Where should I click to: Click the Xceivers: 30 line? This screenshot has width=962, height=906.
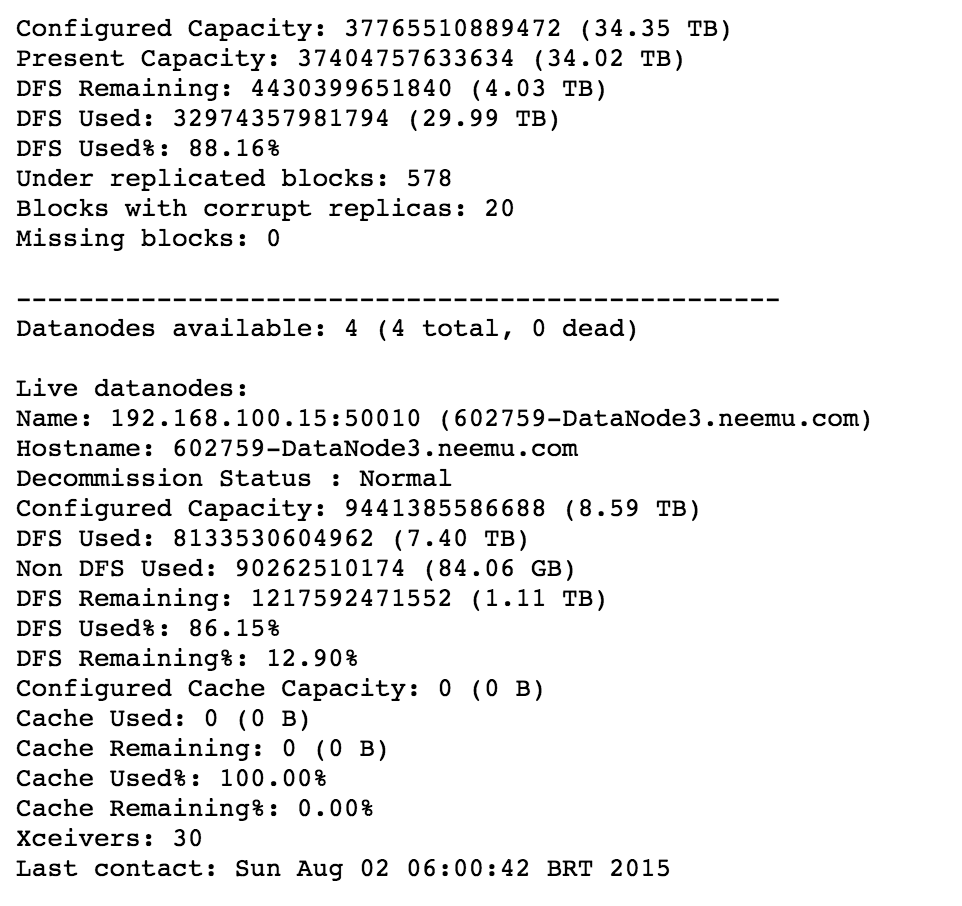tap(109, 839)
